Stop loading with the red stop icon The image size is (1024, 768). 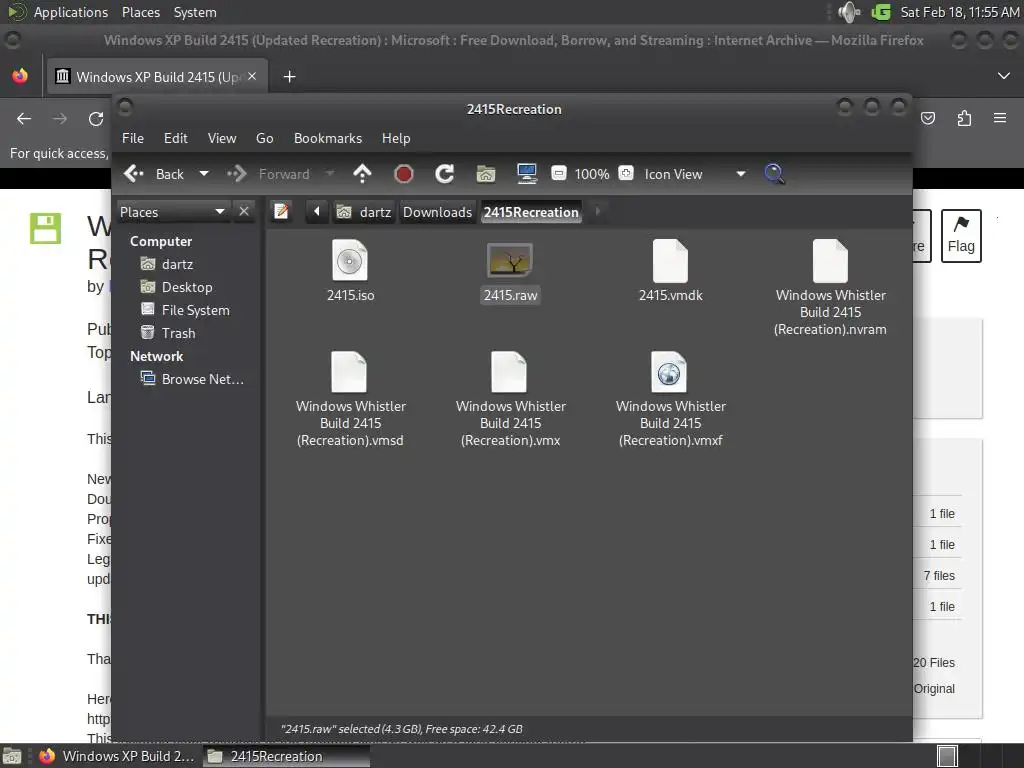click(x=404, y=174)
